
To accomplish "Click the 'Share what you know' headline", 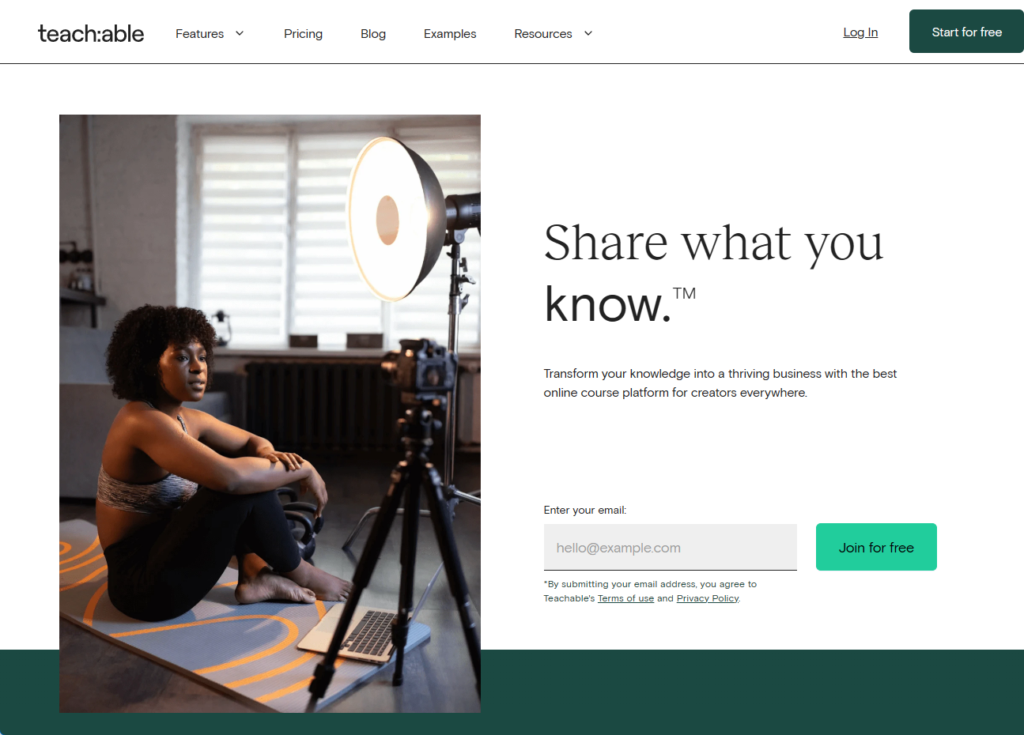I will (713, 273).
